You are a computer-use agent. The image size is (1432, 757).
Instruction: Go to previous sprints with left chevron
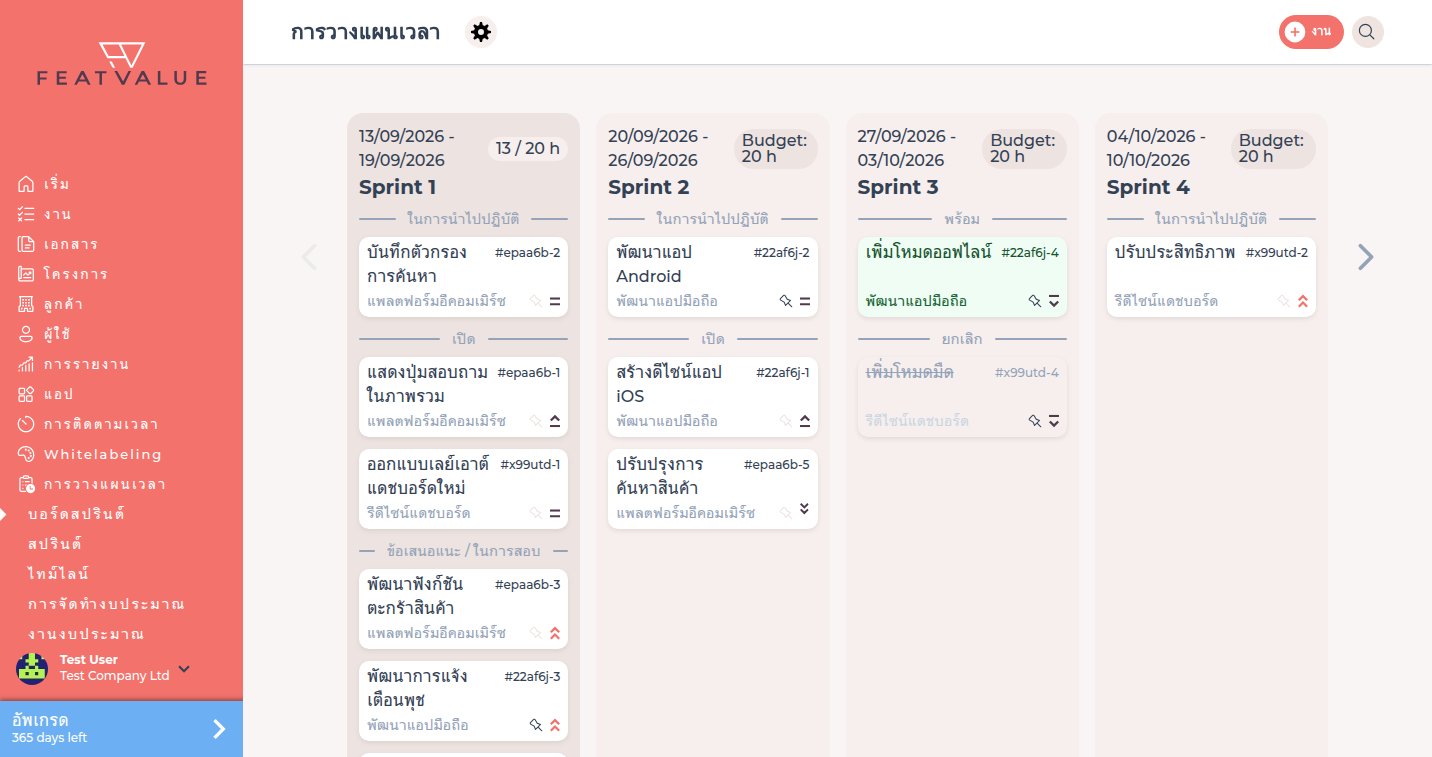click(x=310, y=257)
